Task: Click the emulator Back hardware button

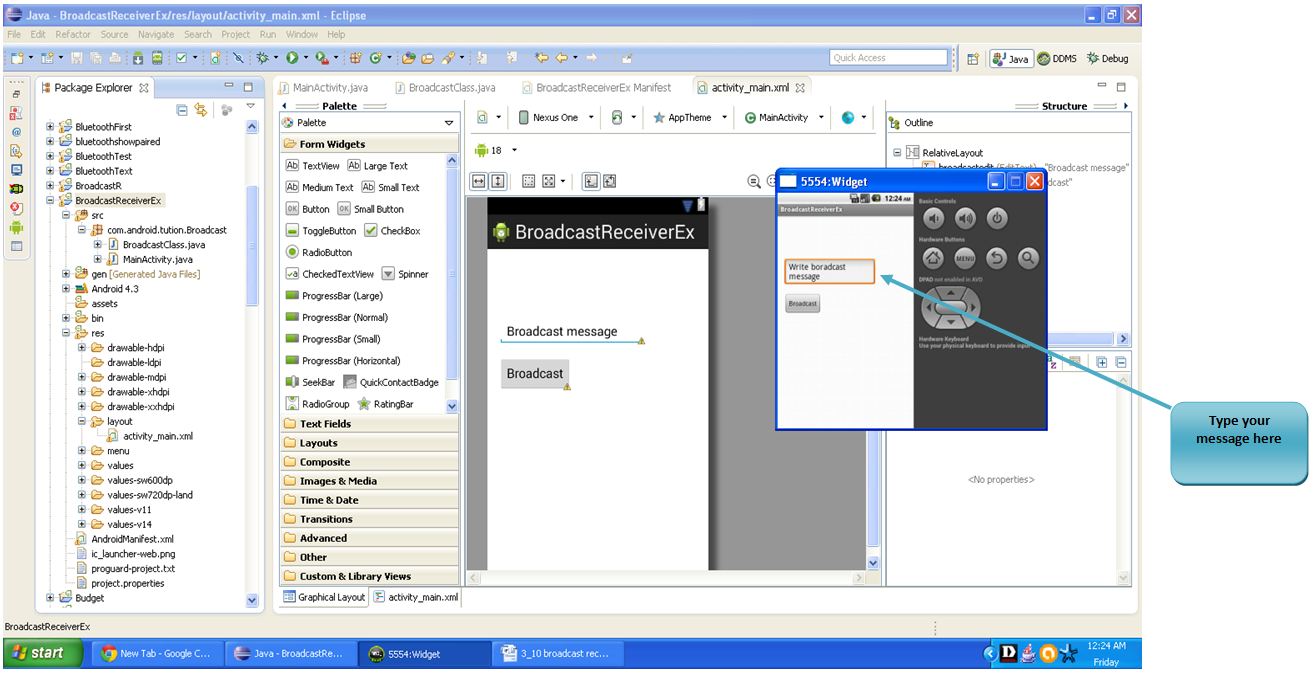Action: [996, 258]
